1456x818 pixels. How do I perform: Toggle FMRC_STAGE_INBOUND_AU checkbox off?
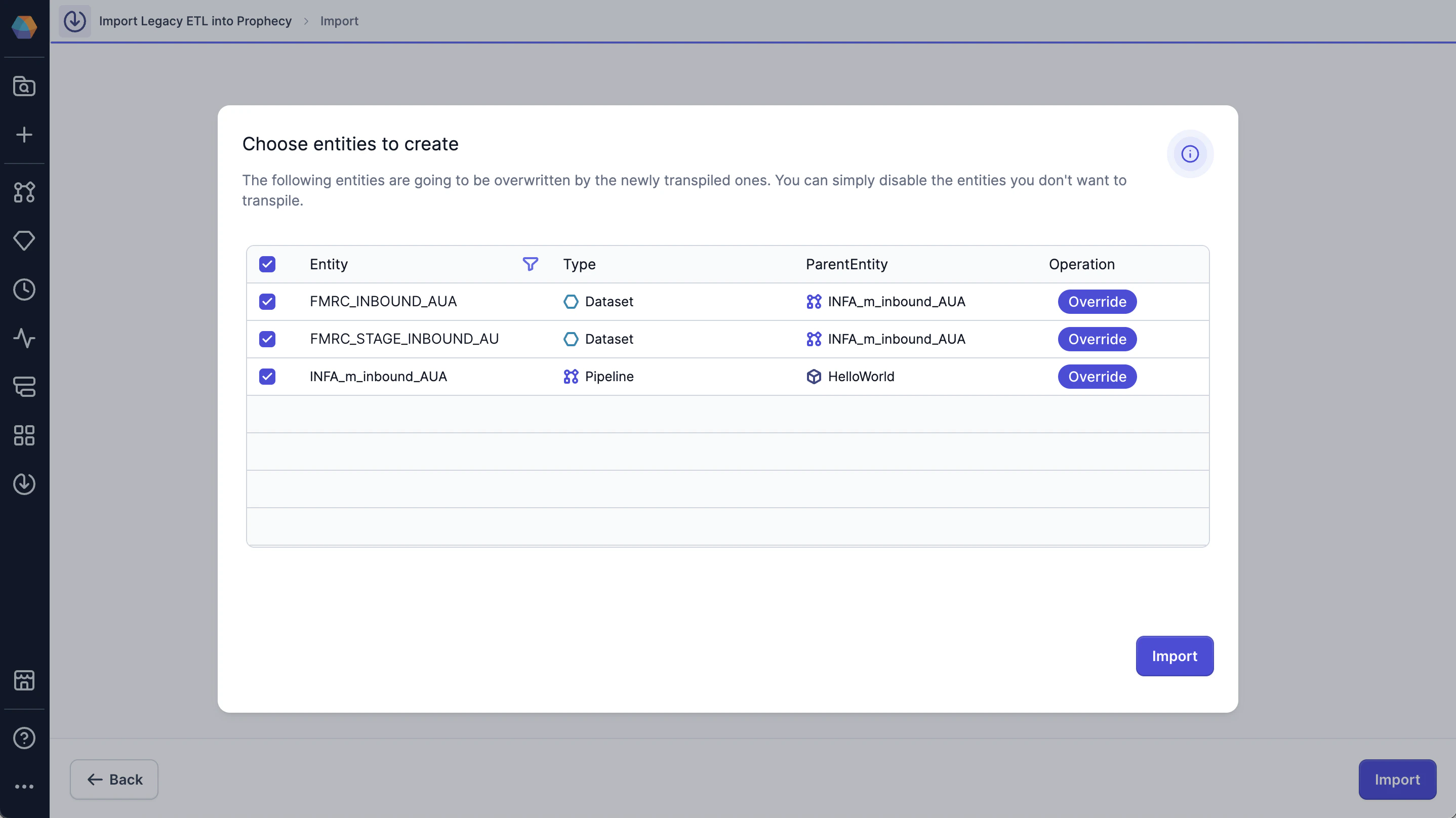click(x=267, y=339)
